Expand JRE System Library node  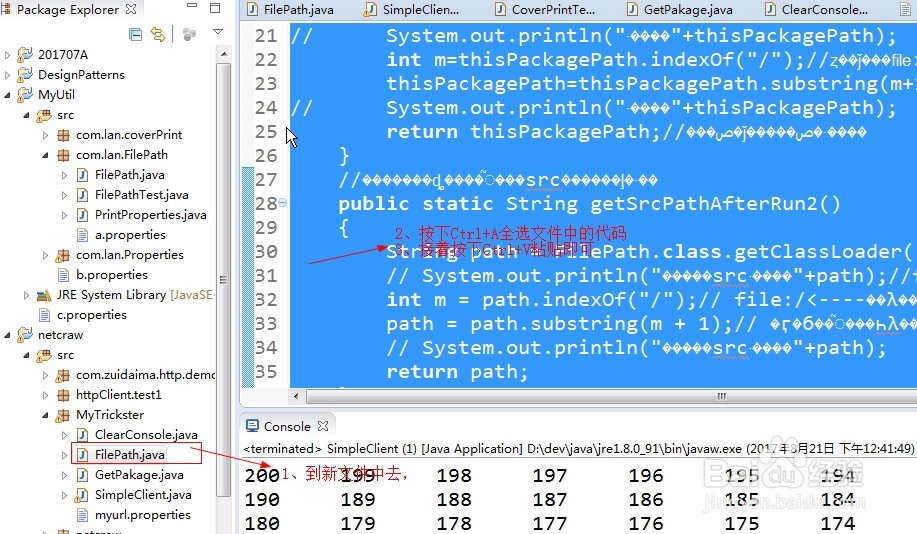pos(26,295)
